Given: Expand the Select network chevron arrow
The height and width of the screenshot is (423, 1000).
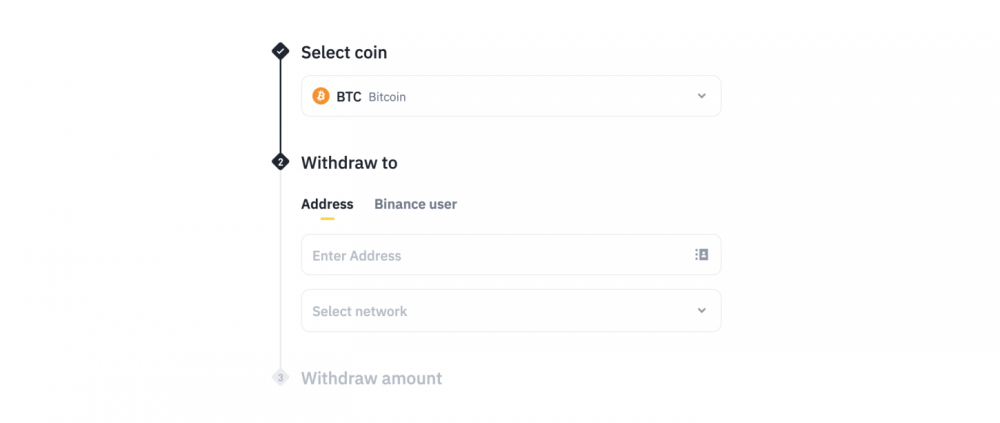Looking at the screenshot, I should click(x=702, y=311).
